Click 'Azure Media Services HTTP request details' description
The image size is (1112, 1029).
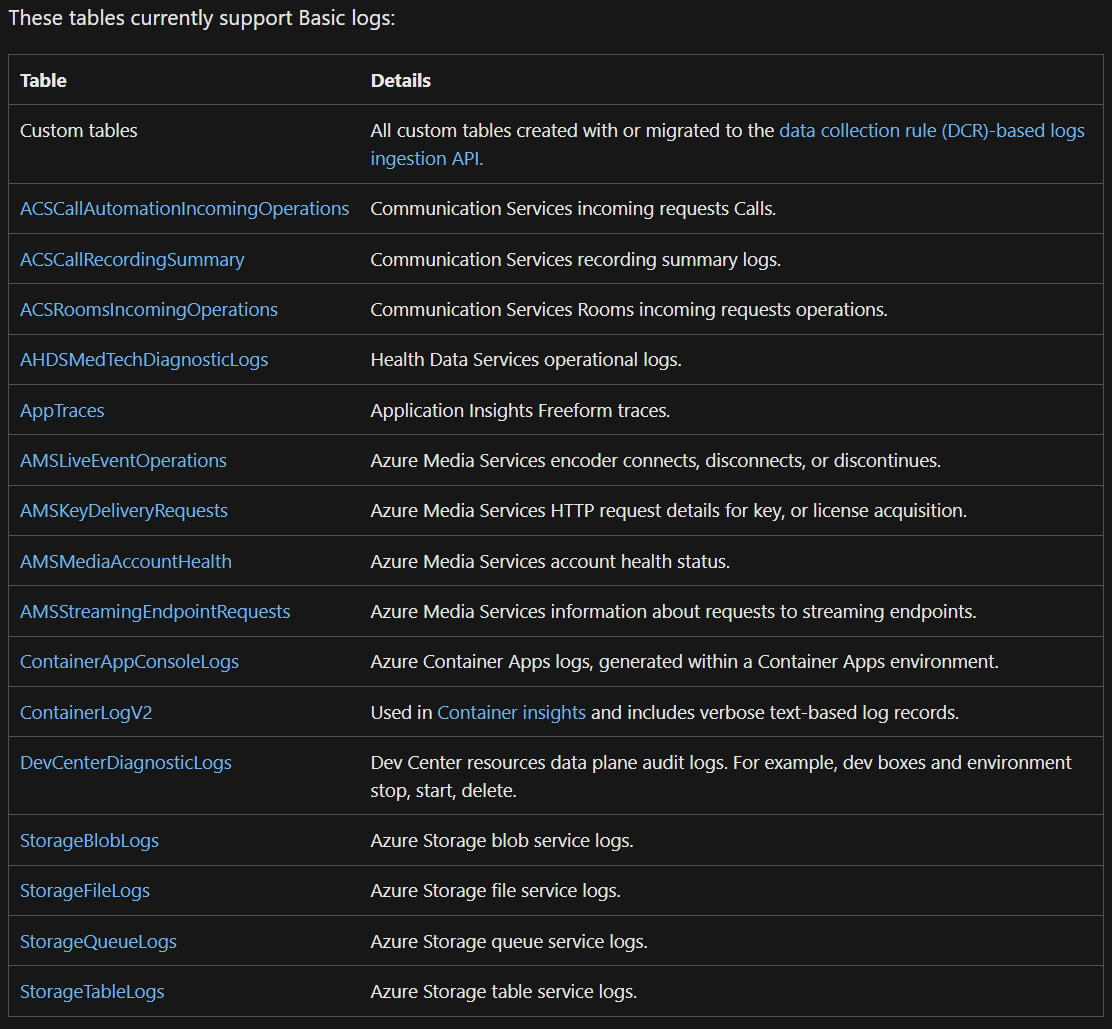(x=669, y=511)
